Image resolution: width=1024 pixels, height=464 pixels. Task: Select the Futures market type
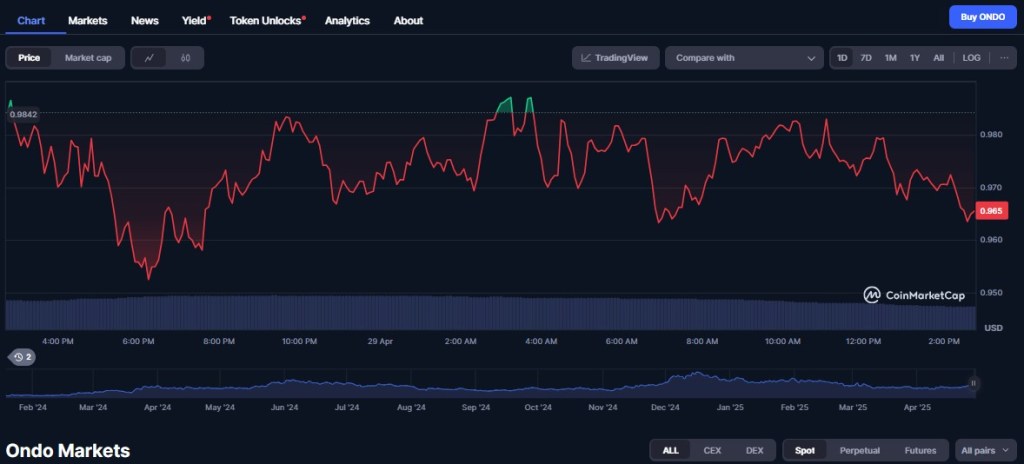tap(920, 450)
